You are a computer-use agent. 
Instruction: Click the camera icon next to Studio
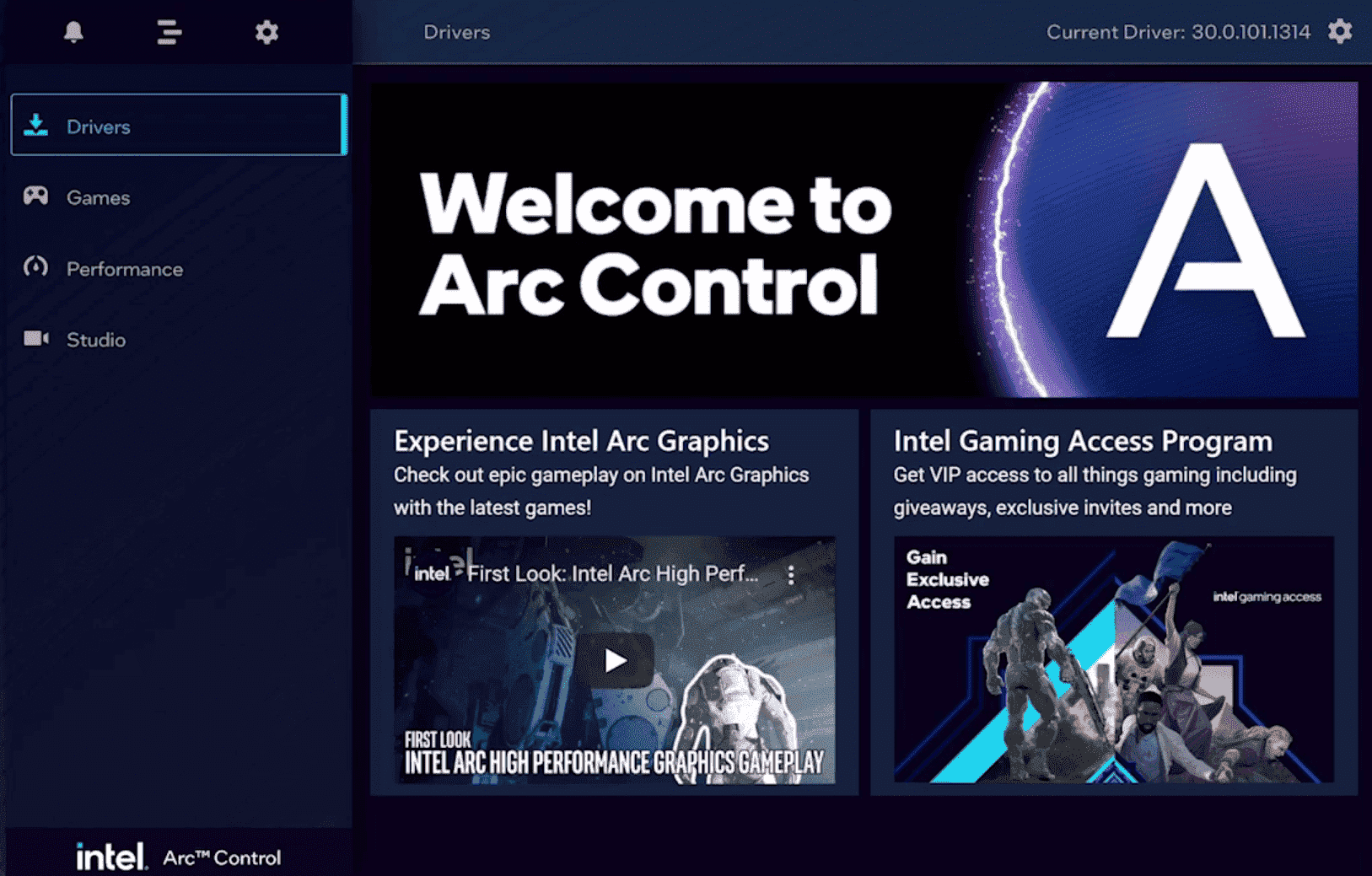tap(35, 339)
